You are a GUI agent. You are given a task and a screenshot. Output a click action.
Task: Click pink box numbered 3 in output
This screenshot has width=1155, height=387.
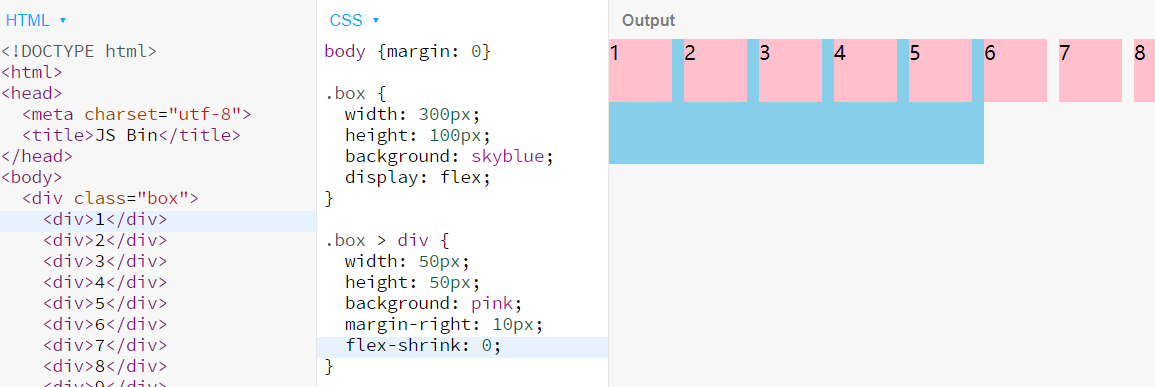(790, 70)
